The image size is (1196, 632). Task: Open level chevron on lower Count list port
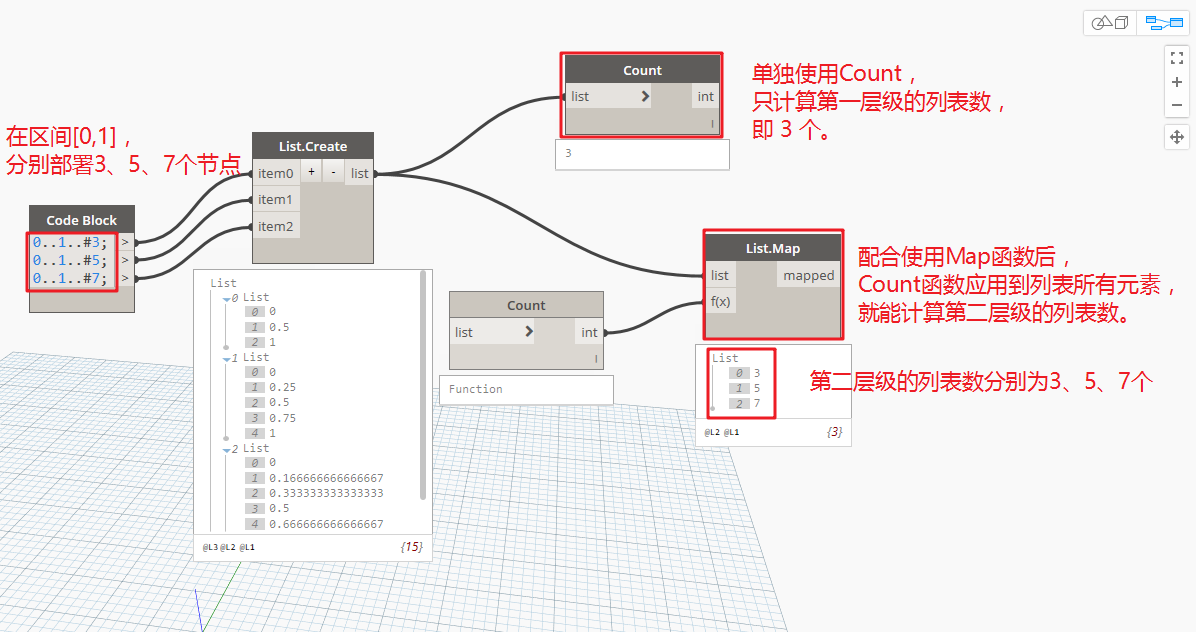[529, 332]
